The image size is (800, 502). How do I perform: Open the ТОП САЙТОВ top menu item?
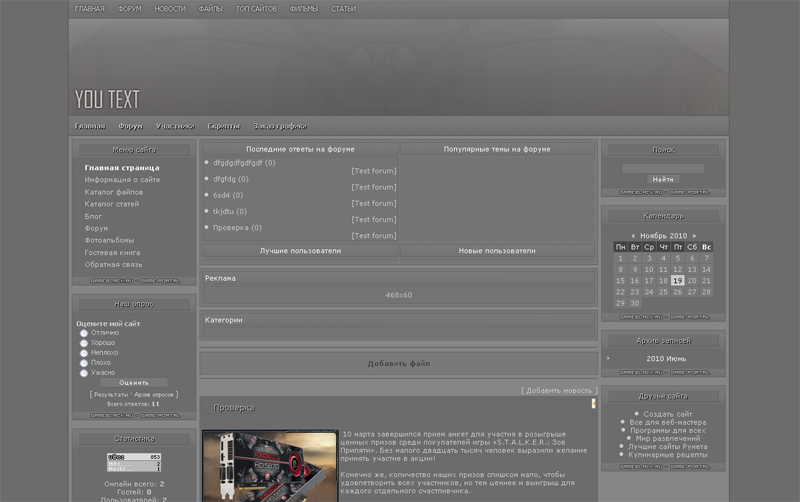click(256, 9)
